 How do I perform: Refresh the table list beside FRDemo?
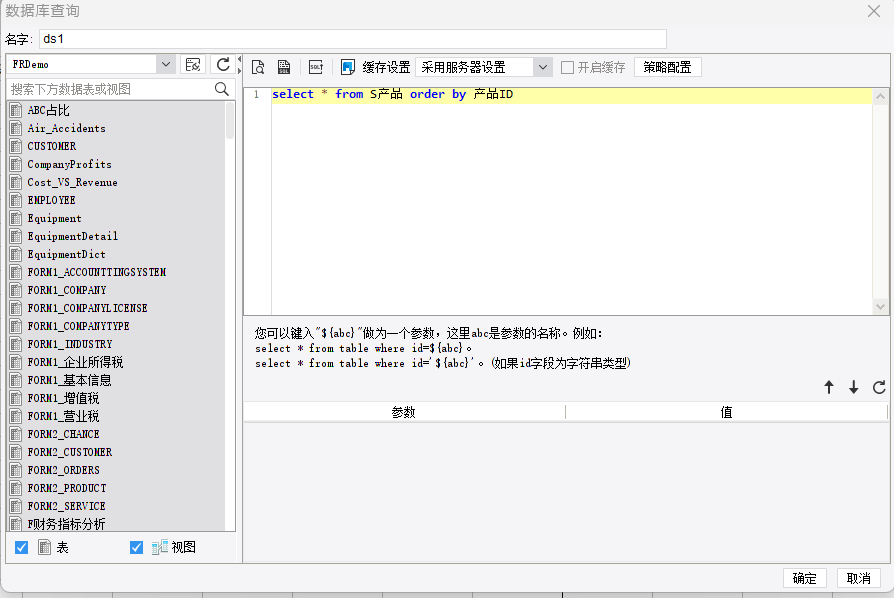[x=223, y=64]
